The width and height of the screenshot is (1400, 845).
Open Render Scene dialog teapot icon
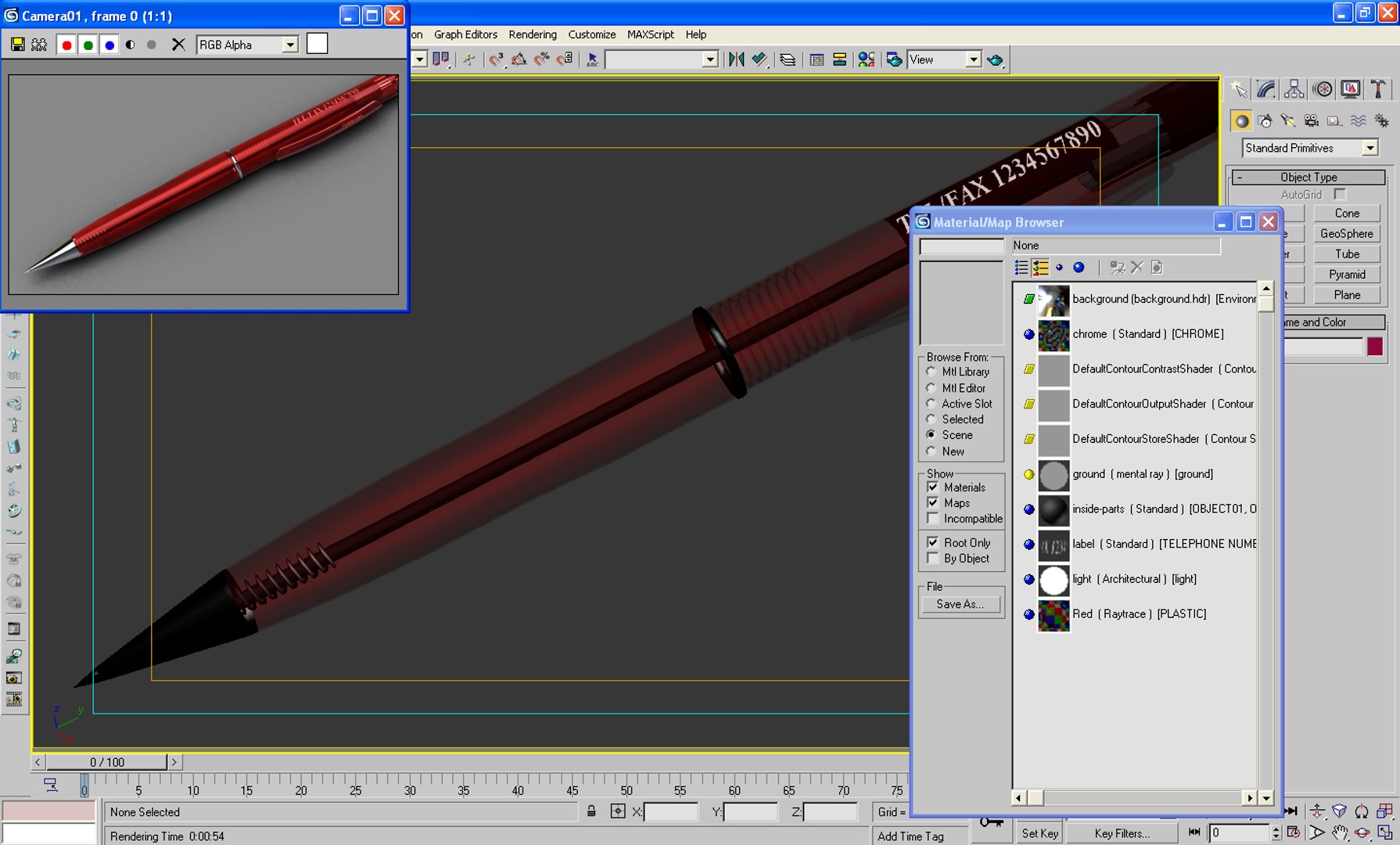pyautogui.click(x=893, y=59)
